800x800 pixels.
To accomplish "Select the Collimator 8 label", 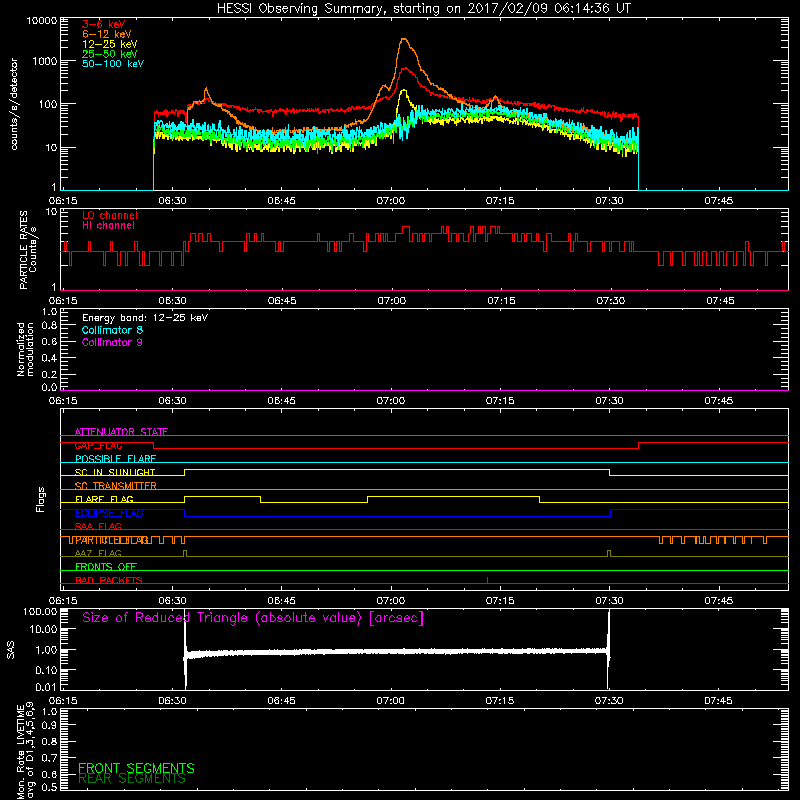I will click(x=112, y=330).
